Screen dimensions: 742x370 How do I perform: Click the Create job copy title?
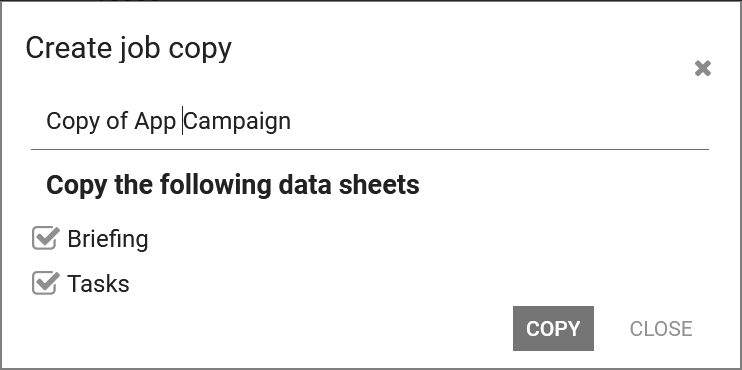pos(129,49)
